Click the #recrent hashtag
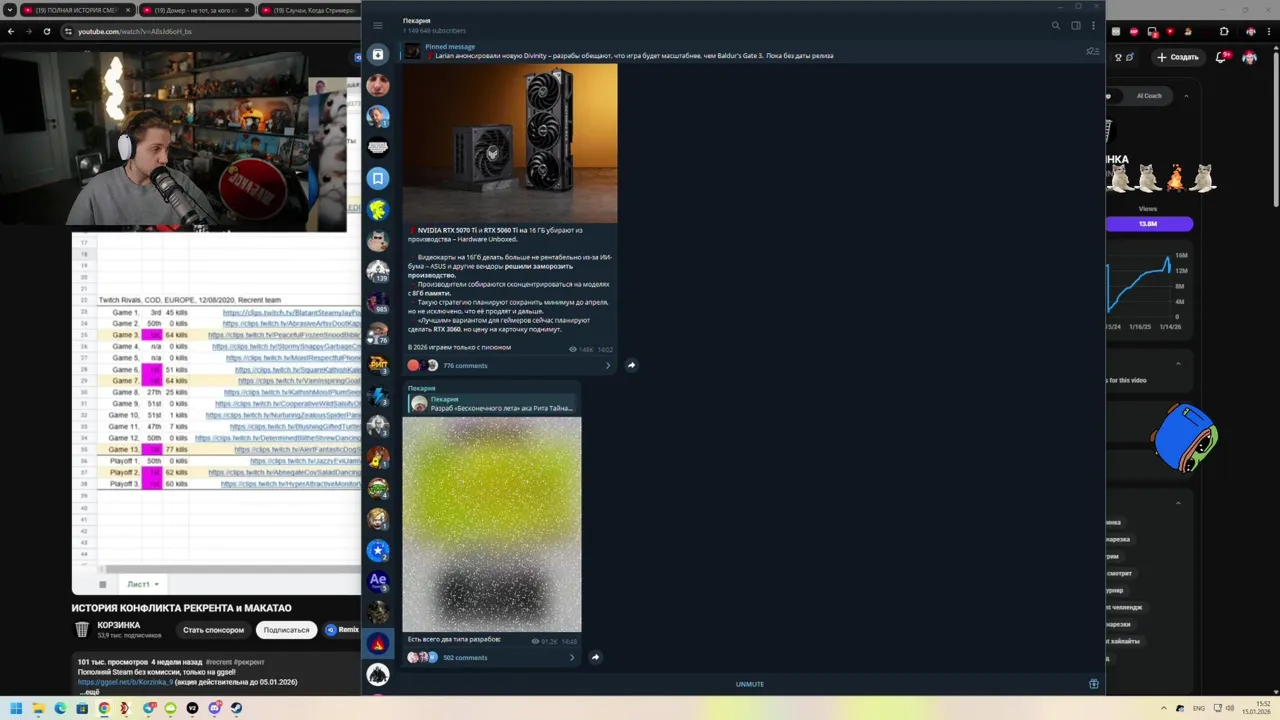1280x720 pixels. (220, 662)
